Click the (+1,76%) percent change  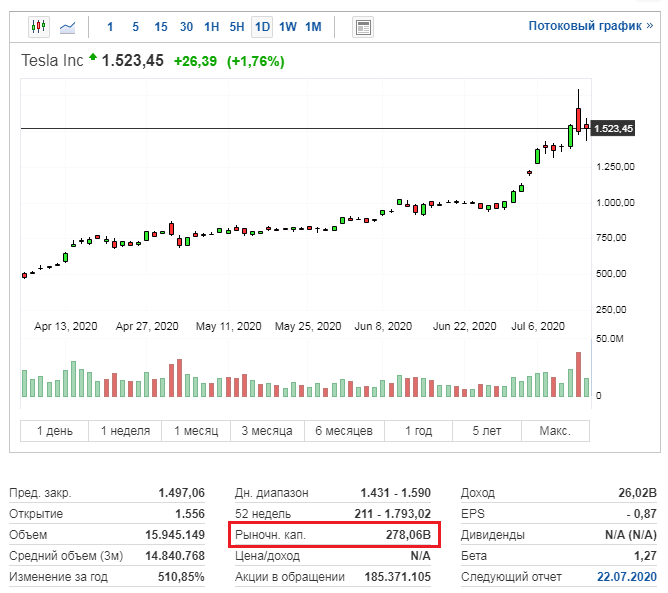[256, 61]
